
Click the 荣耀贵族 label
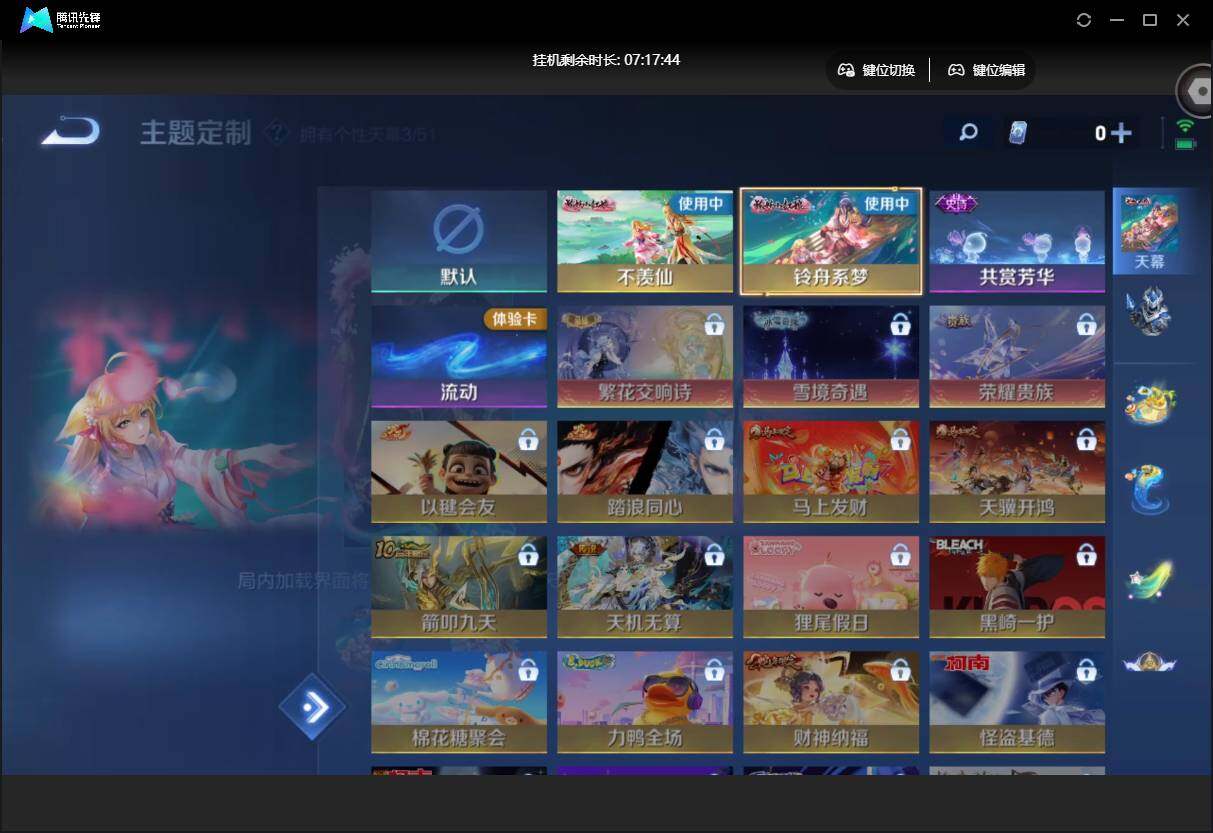(1017, 393)
